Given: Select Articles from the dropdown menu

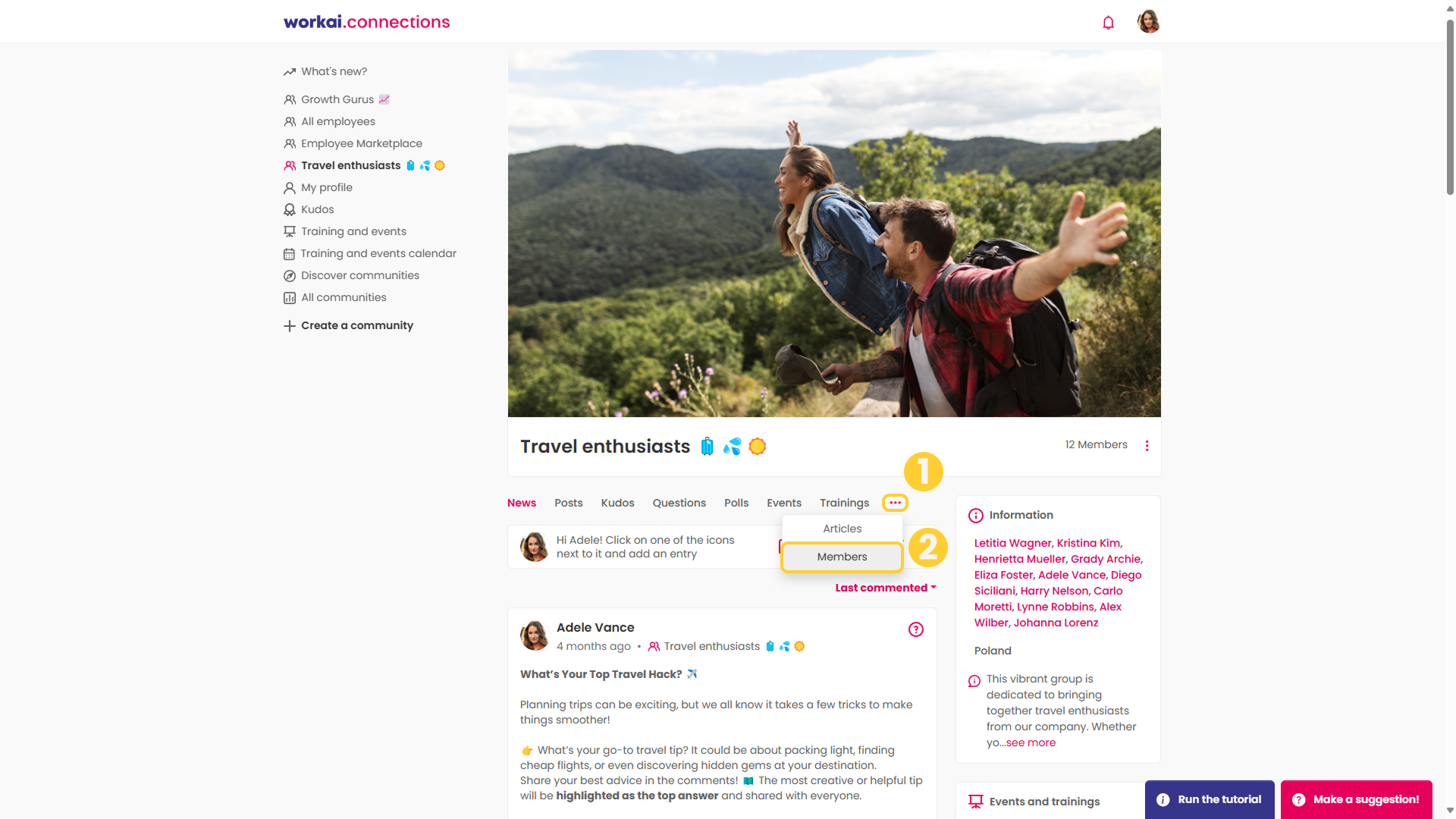Looking at the screenshot, I should pos(843,529).
